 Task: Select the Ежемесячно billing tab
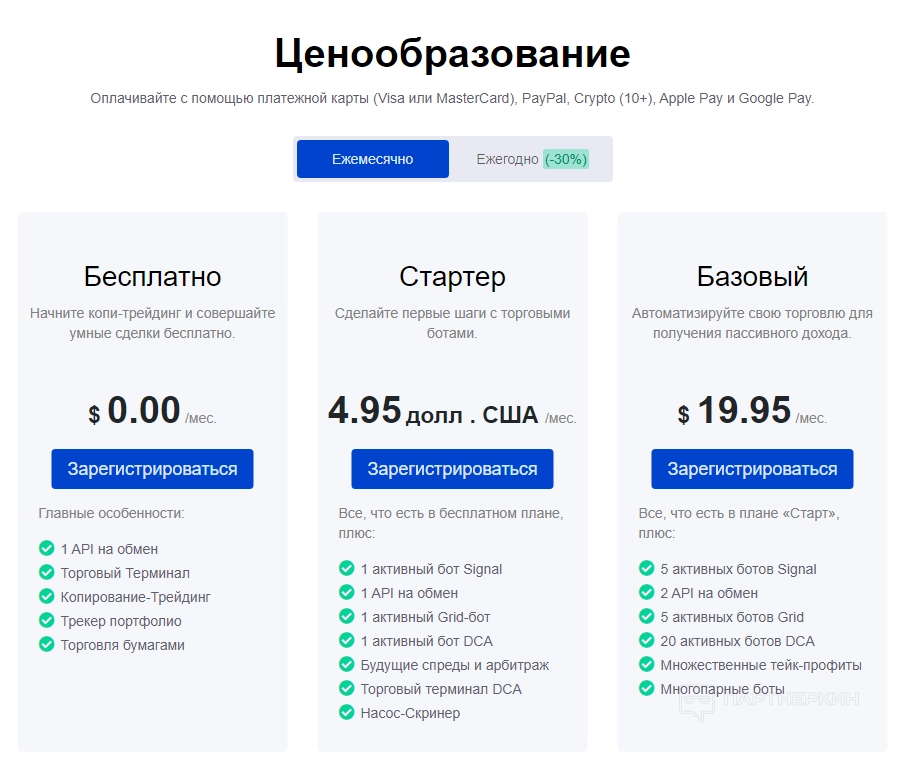[x=373, y=159]
